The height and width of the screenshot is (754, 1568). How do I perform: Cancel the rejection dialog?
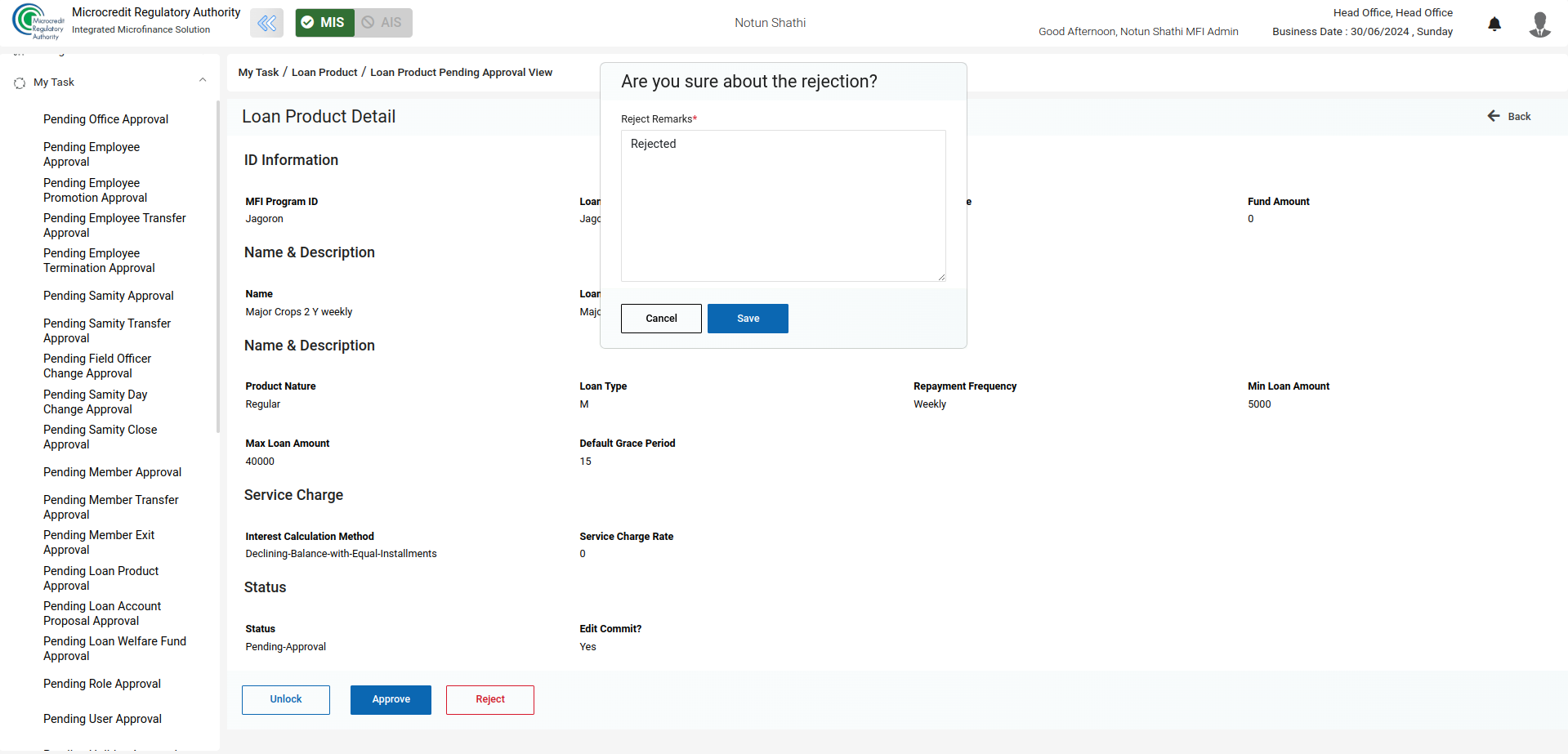[661, 319]
